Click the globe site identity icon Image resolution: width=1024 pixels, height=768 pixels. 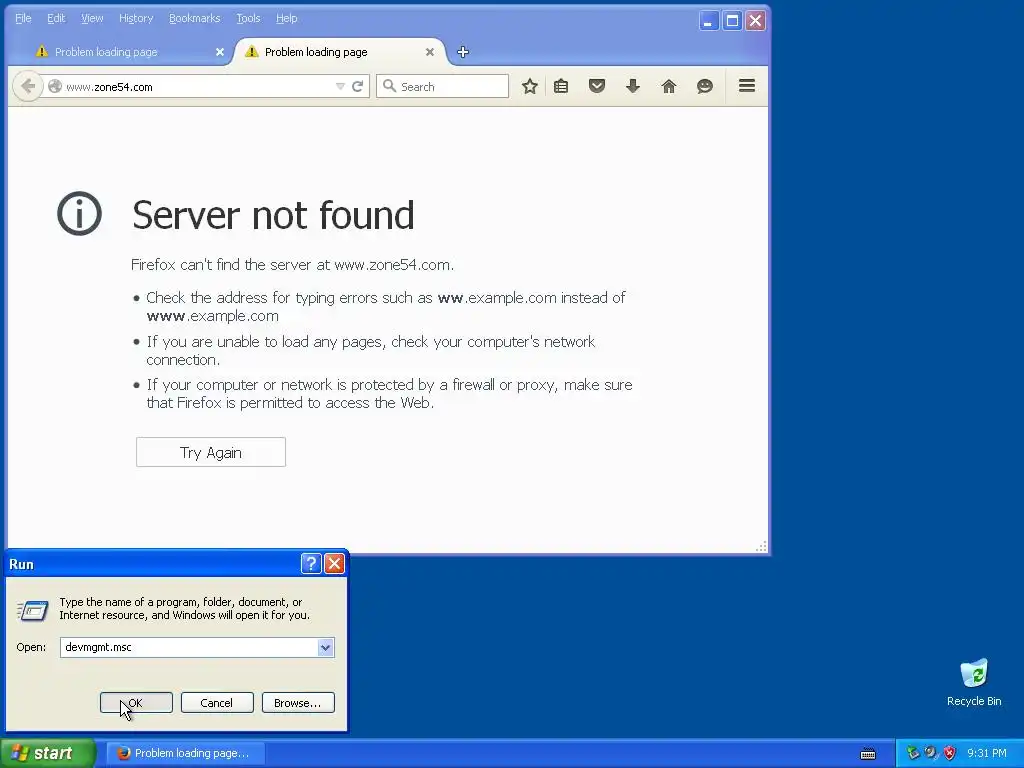(55, 86)
